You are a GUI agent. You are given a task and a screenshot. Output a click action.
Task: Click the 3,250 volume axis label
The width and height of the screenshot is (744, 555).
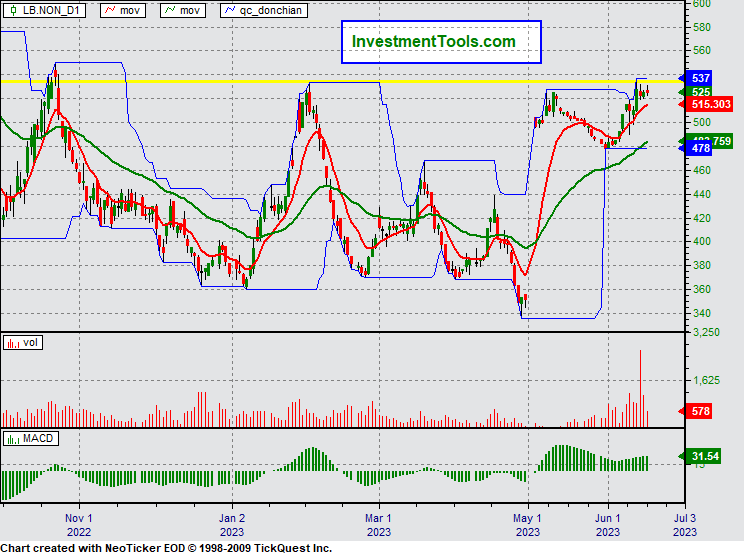tap(706, 333)
